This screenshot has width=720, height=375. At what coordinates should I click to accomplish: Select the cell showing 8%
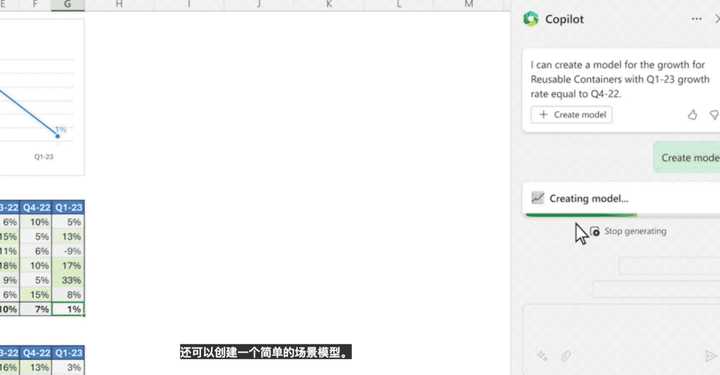pos(68,295)
